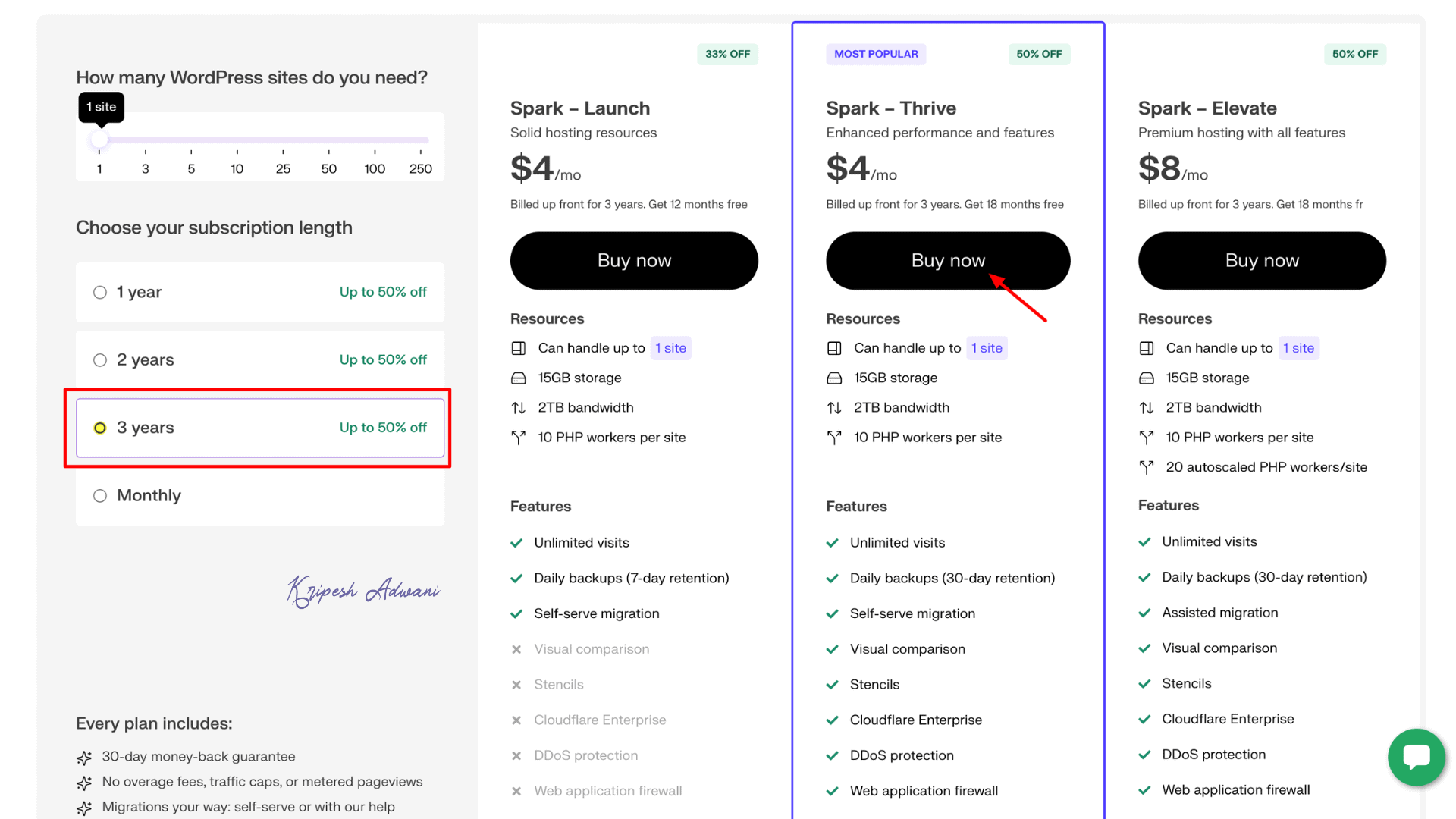Switch to Monthly billing
Screen dimensions: 1456x819
[x=100, y=496]
